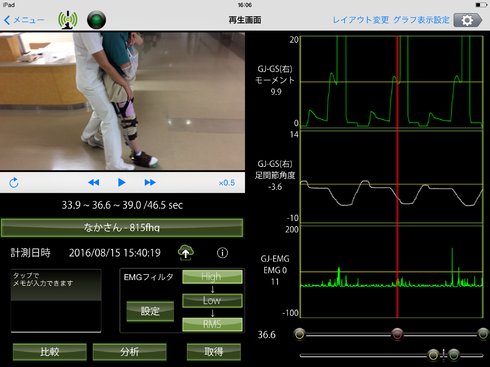The height and width of the screenshot is (367, 490).
Task: Open the info circle icon
Action: [222, 253]
